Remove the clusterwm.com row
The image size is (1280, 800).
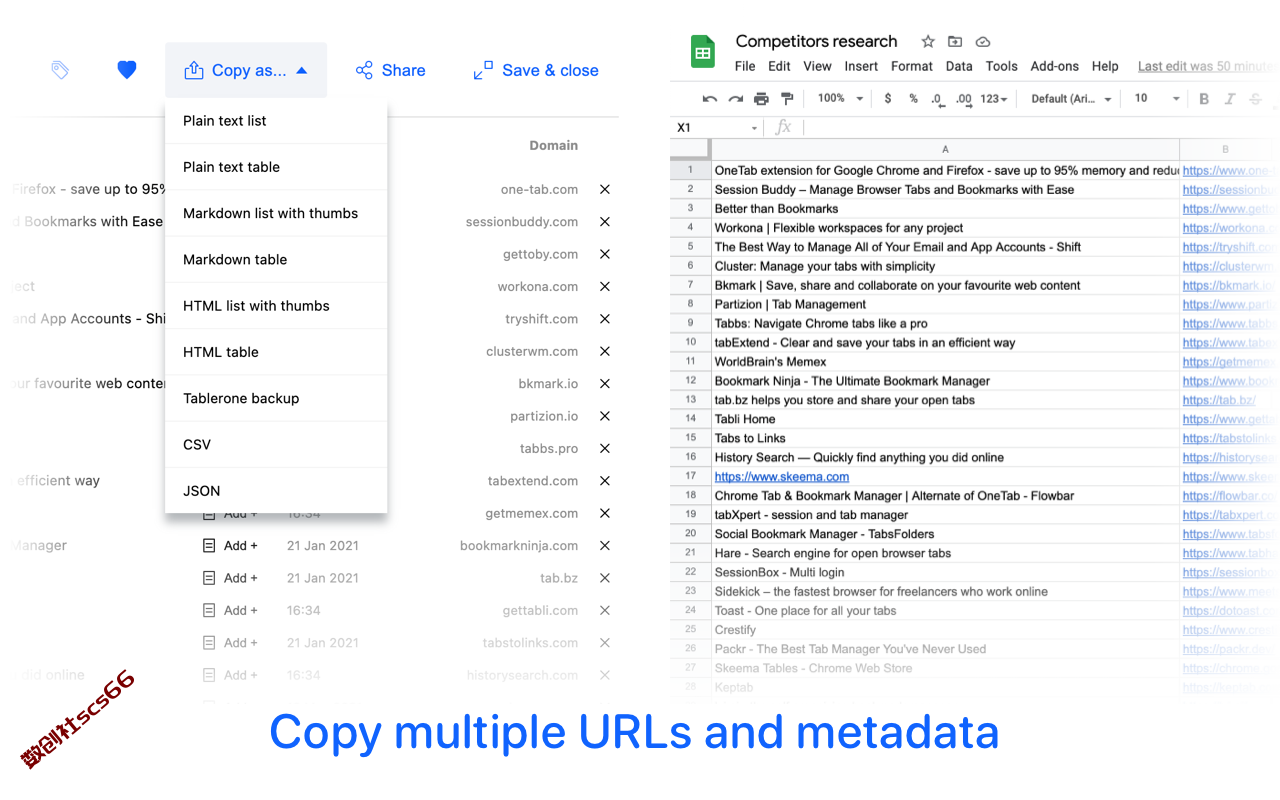(605, 351)
